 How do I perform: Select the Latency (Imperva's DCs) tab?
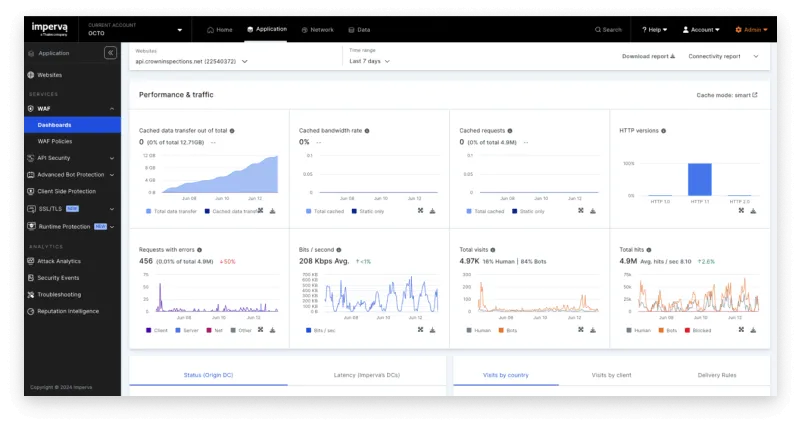pos(367,375)
